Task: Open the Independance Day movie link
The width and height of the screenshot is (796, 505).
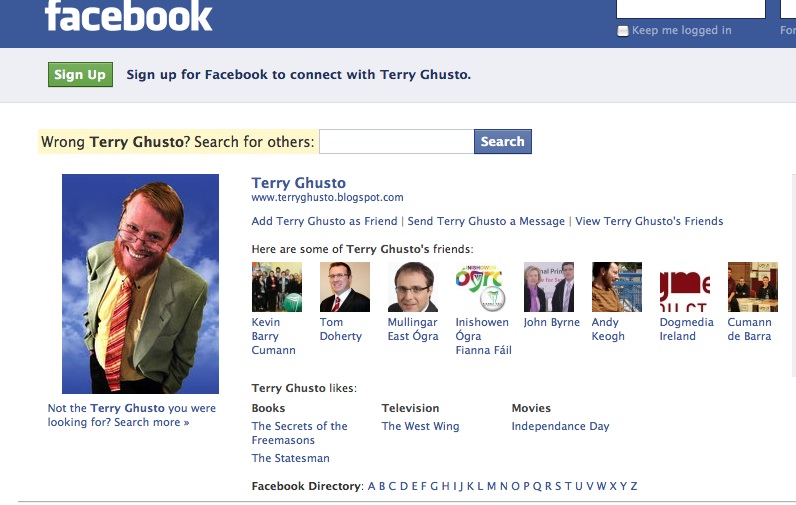Action: [x=560, y=426]
